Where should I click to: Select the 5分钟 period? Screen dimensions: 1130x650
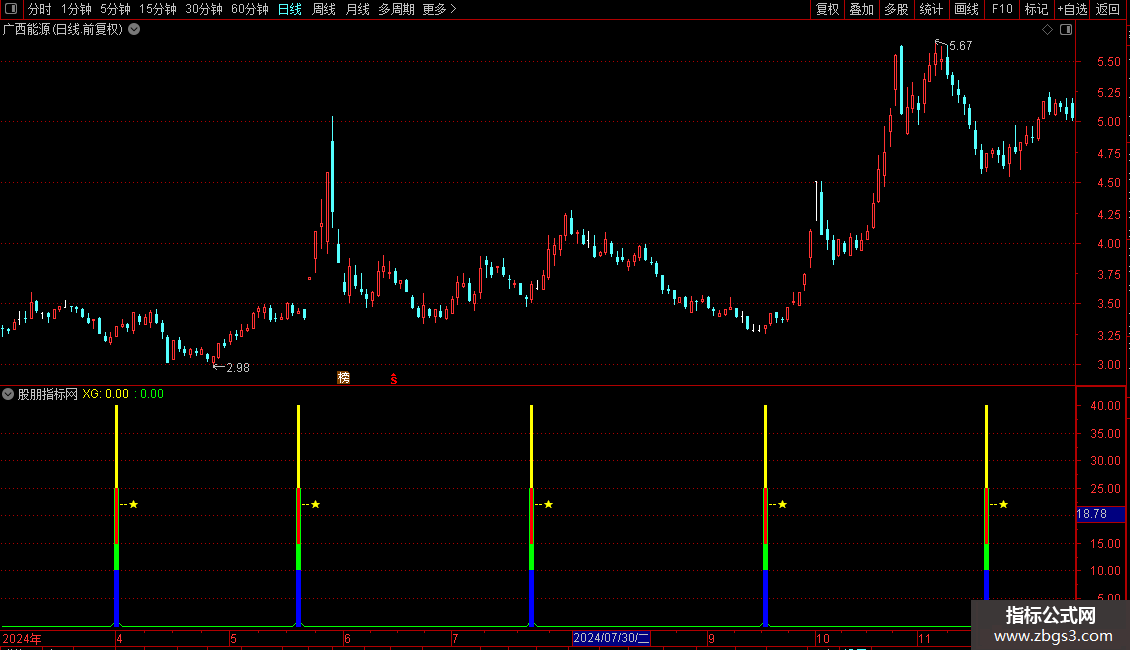coord(115,9)
